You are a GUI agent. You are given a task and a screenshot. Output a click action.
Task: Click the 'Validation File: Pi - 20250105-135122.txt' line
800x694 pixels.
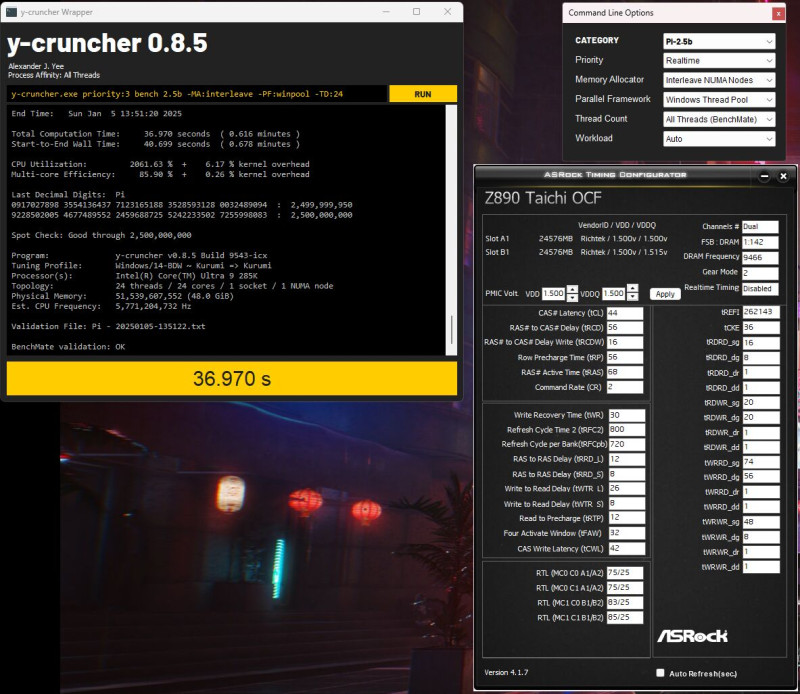click(108, 326)
